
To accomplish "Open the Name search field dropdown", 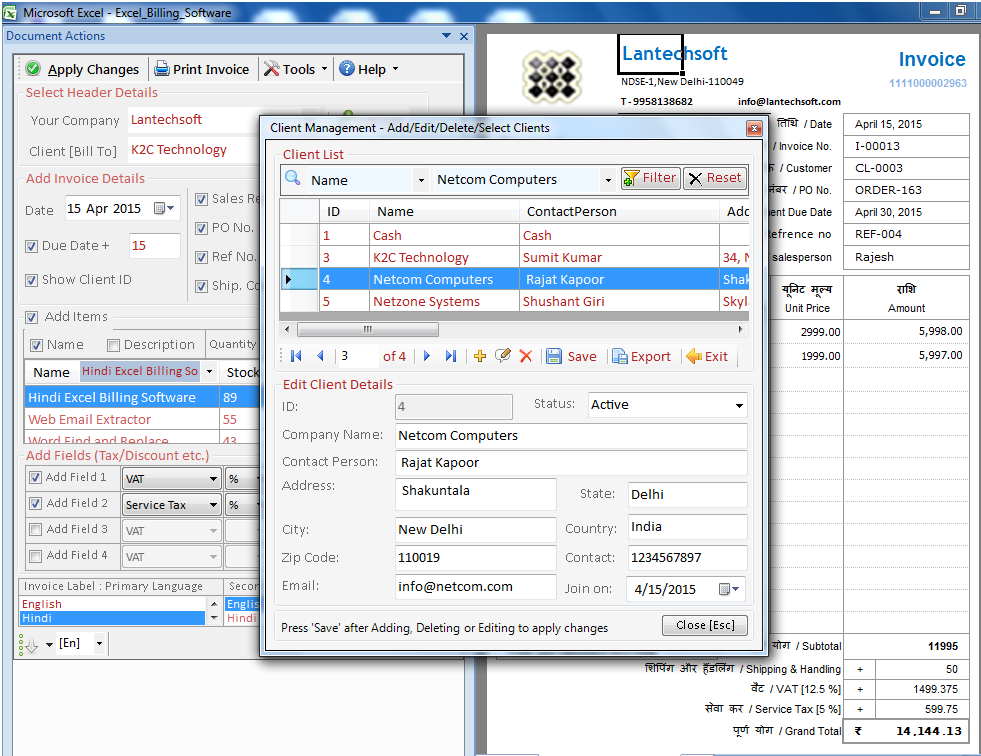I will pos(421,180).
